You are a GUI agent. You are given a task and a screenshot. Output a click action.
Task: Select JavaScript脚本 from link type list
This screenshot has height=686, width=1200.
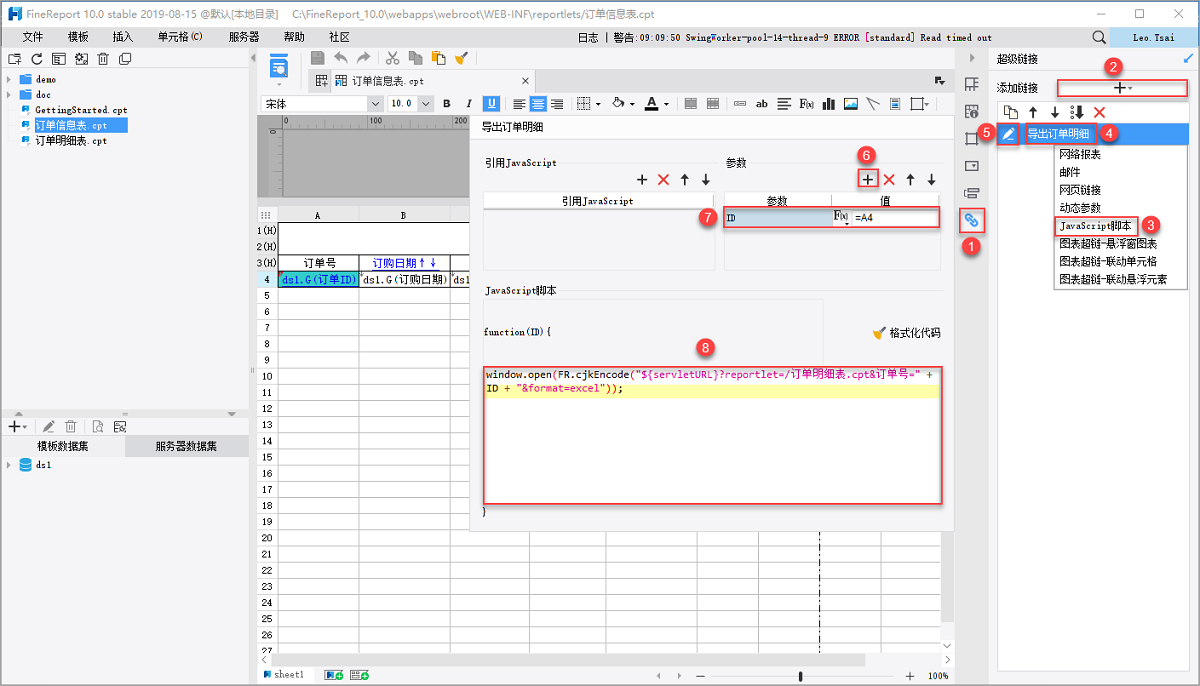[x=1096, y=226]
